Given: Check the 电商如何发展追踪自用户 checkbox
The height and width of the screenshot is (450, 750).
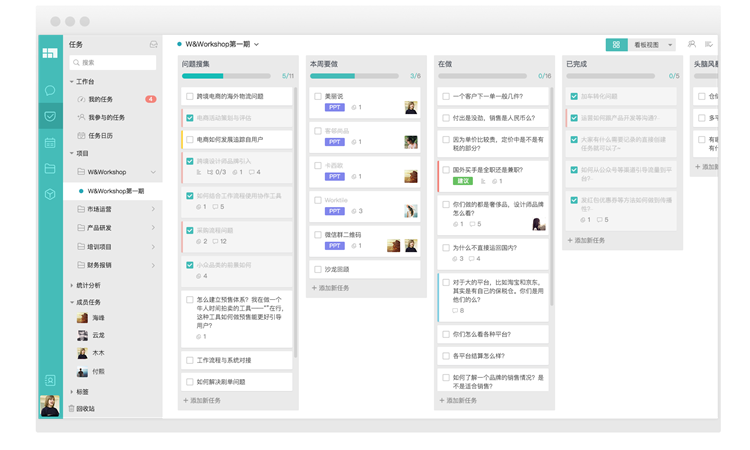Looking at the screenshot, I should coord(190,140).
